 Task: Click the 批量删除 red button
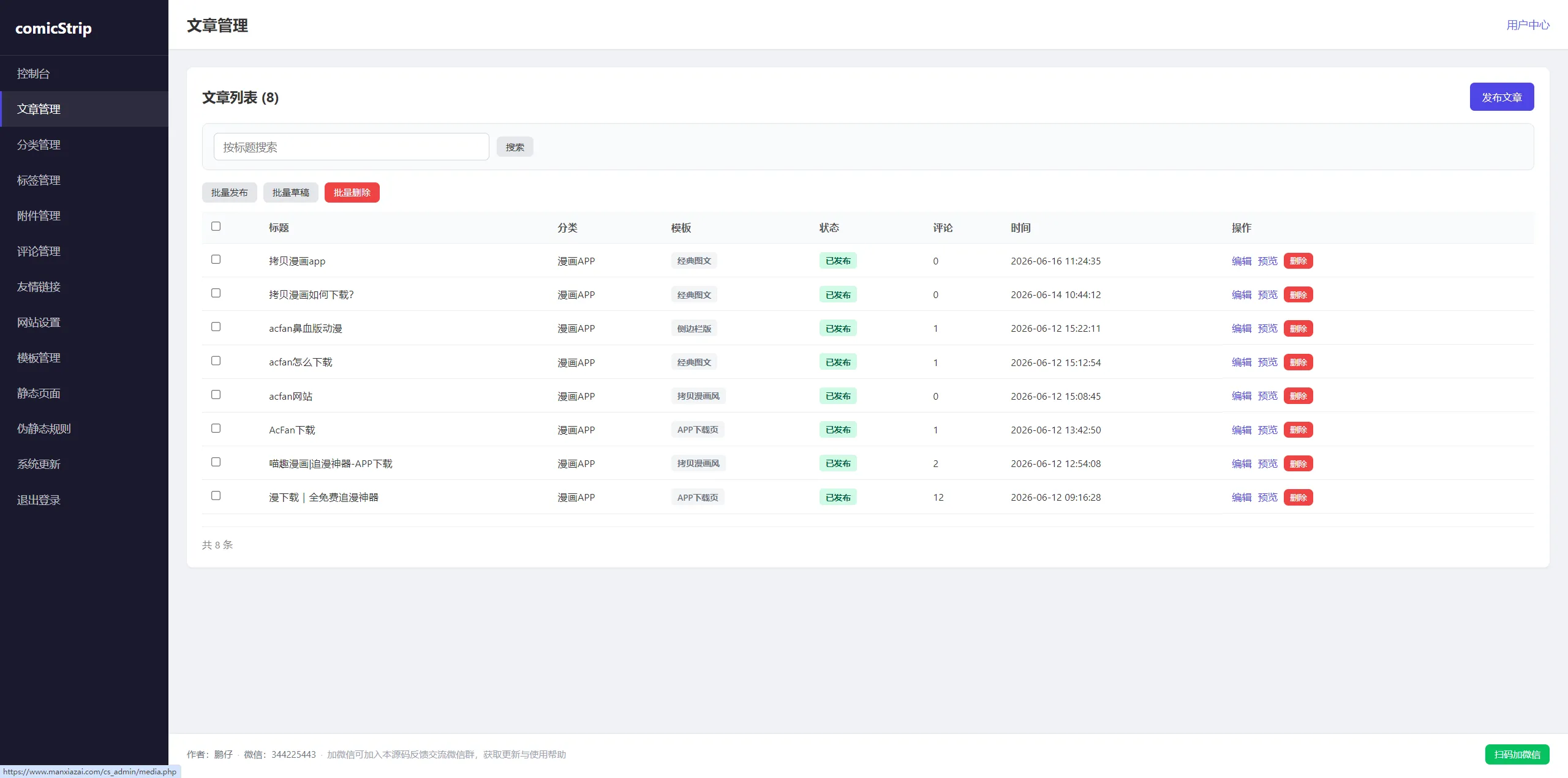(x=352, y=192)
